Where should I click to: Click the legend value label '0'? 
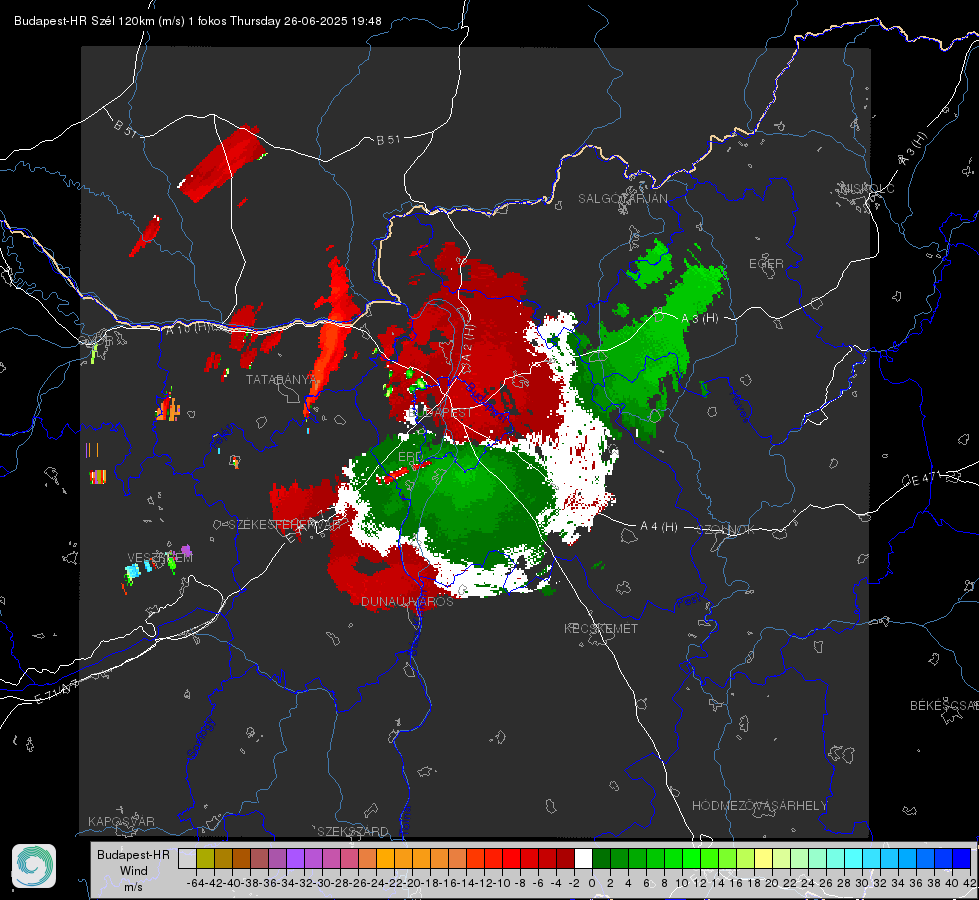(592, 883)
